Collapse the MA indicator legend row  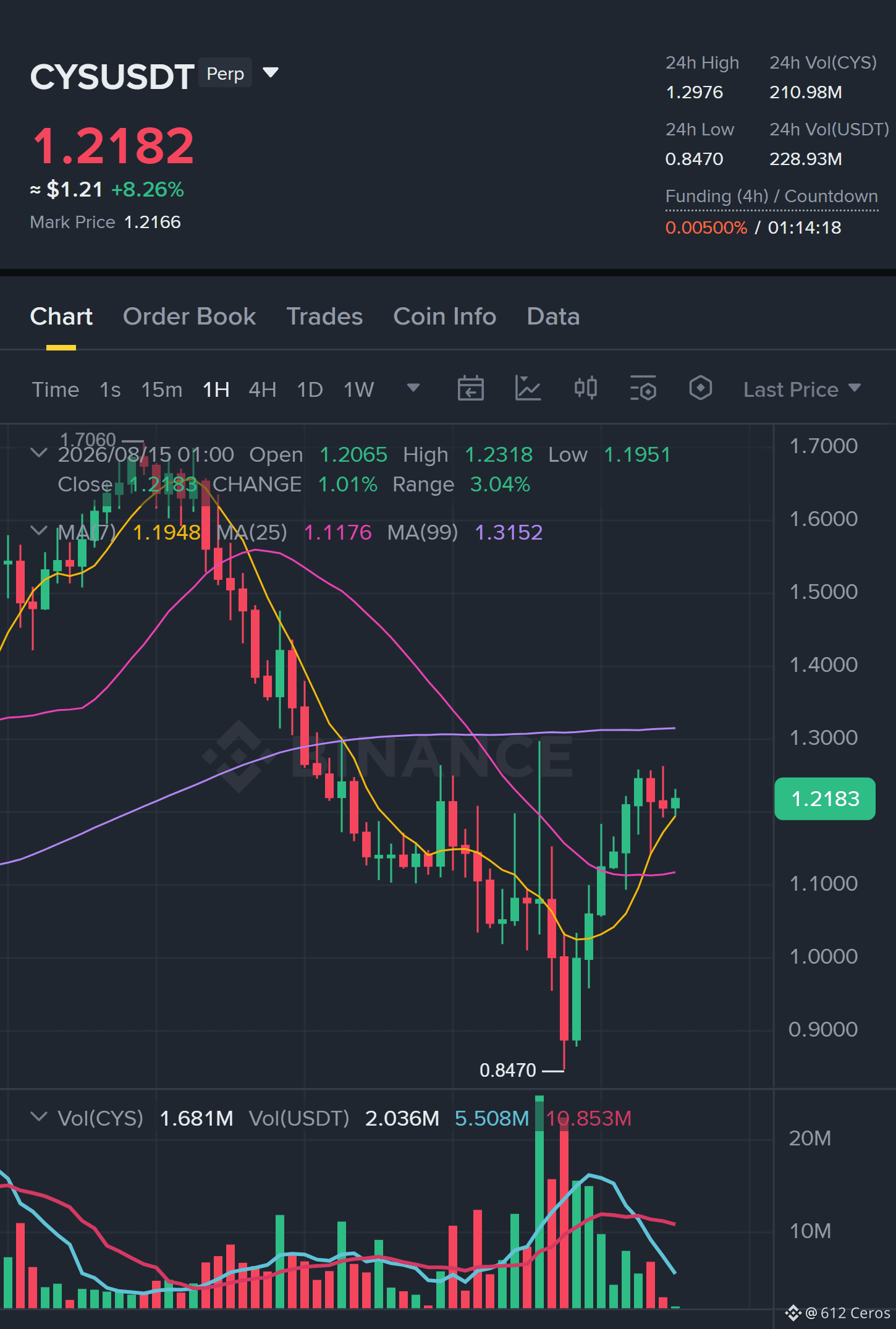39,530
